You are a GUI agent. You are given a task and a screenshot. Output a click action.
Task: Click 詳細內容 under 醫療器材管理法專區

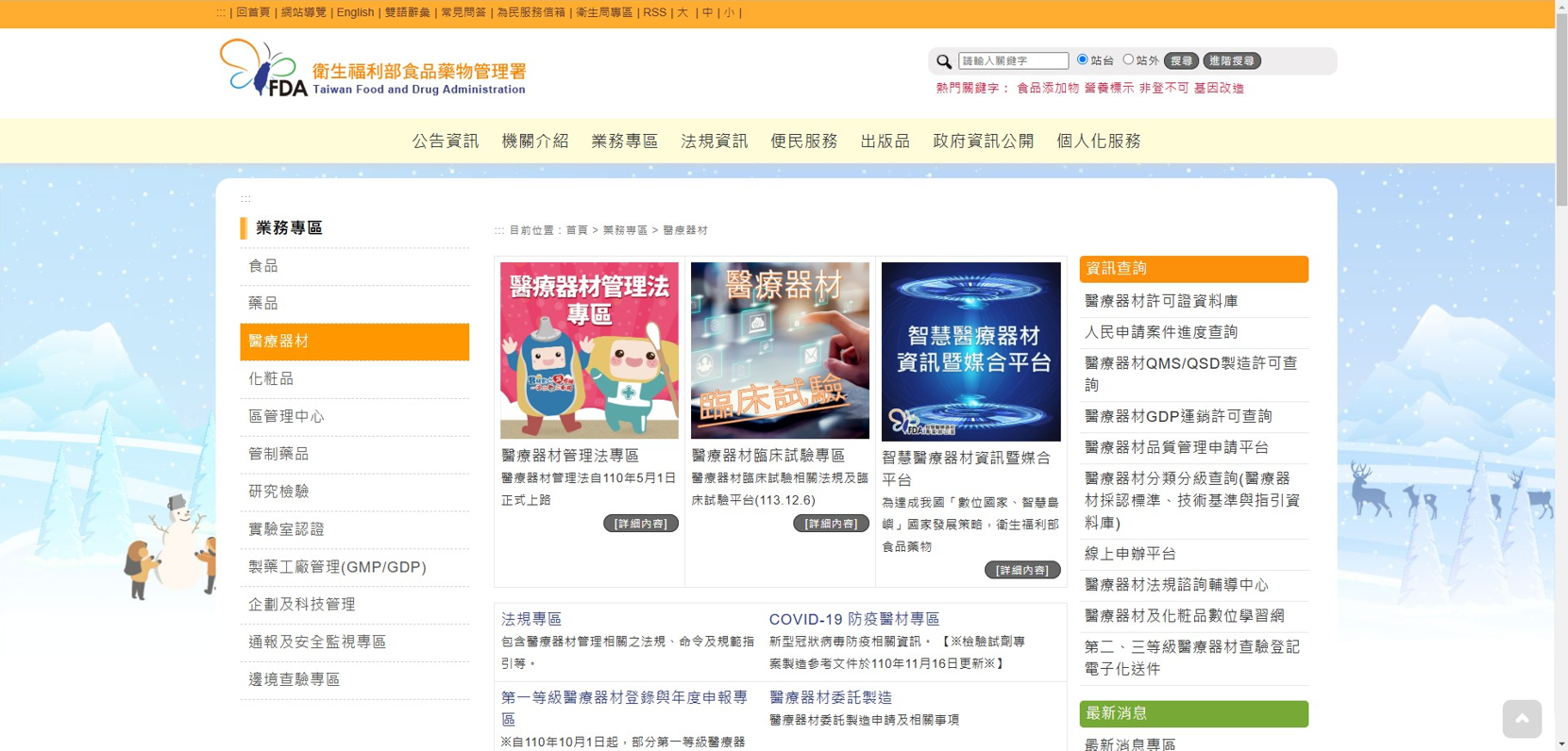[640, 524]
